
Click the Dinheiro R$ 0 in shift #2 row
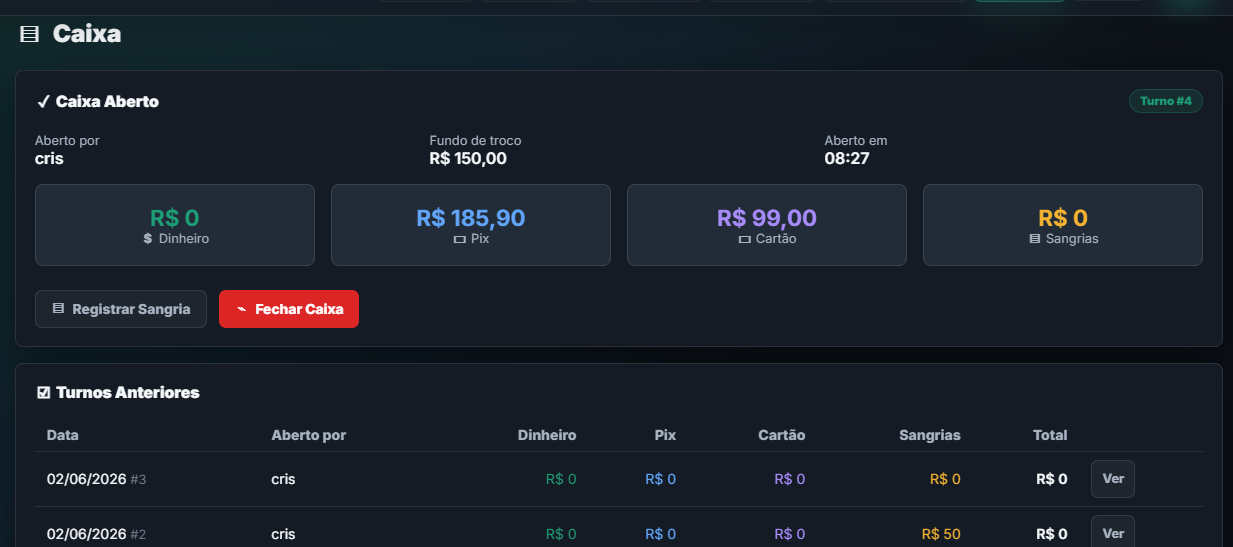tap(561, 534)
